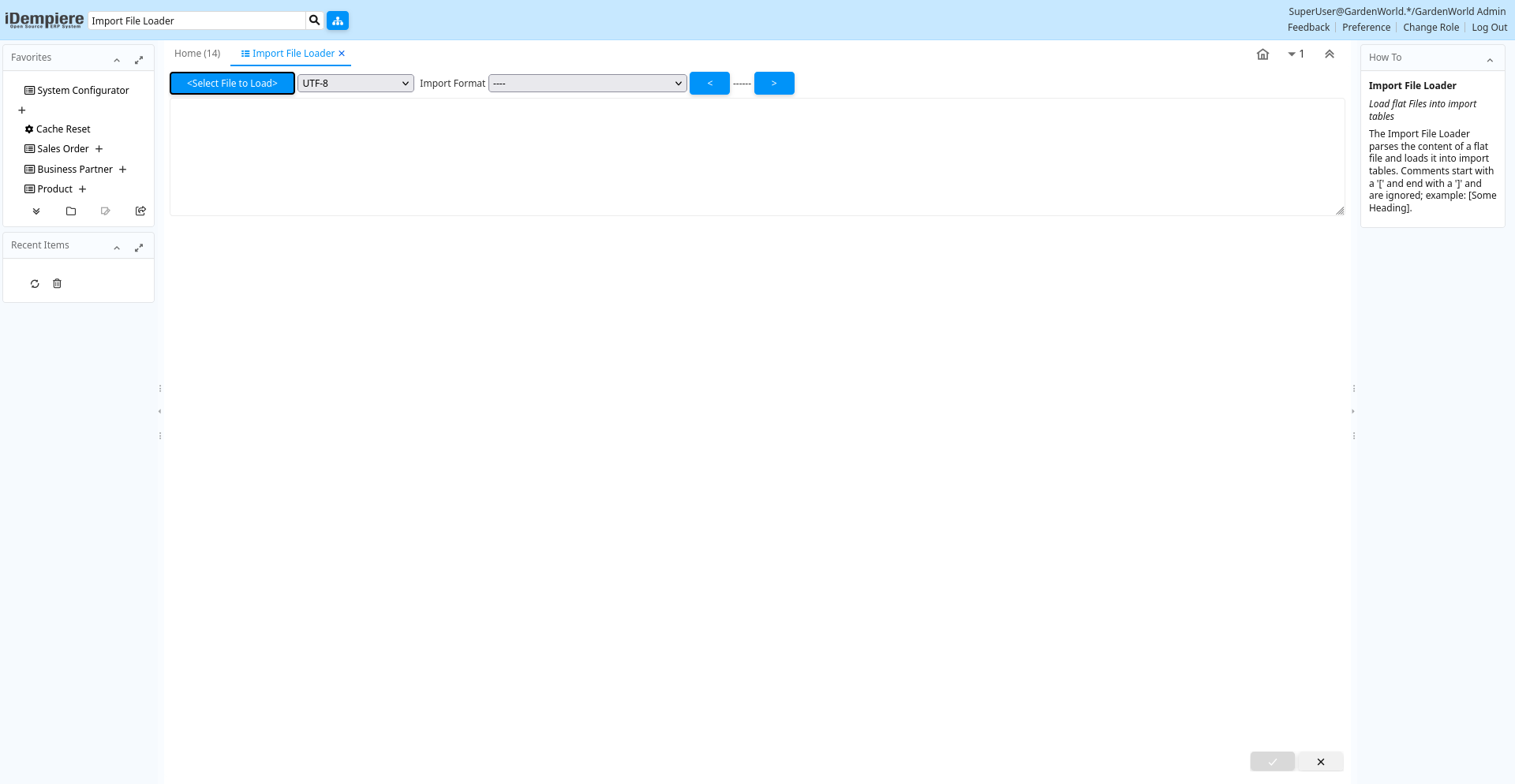Click the cancel X button at bottom
This screenshot has width=1515, height=784.
pyautogui.click(x=1320, y=762)
